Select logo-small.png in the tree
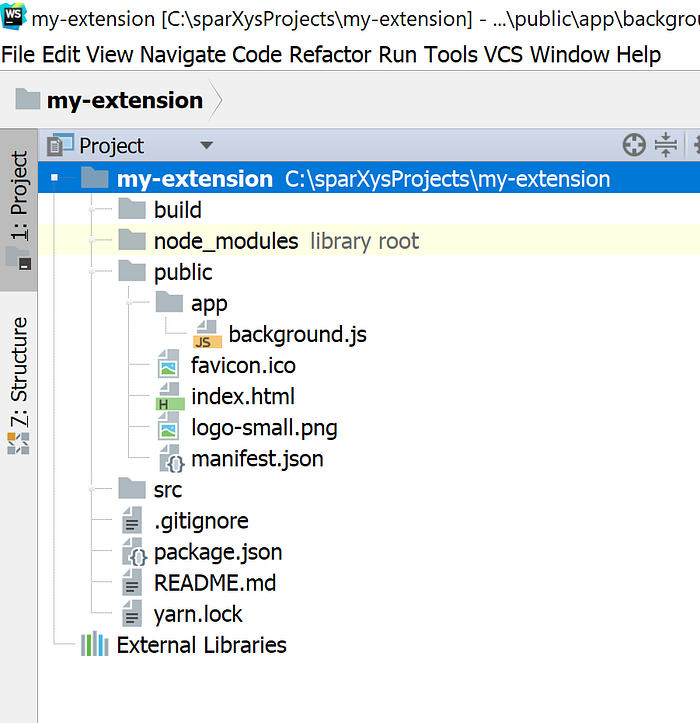The width and height of the screenshot is (700, 723). point(264,428)
